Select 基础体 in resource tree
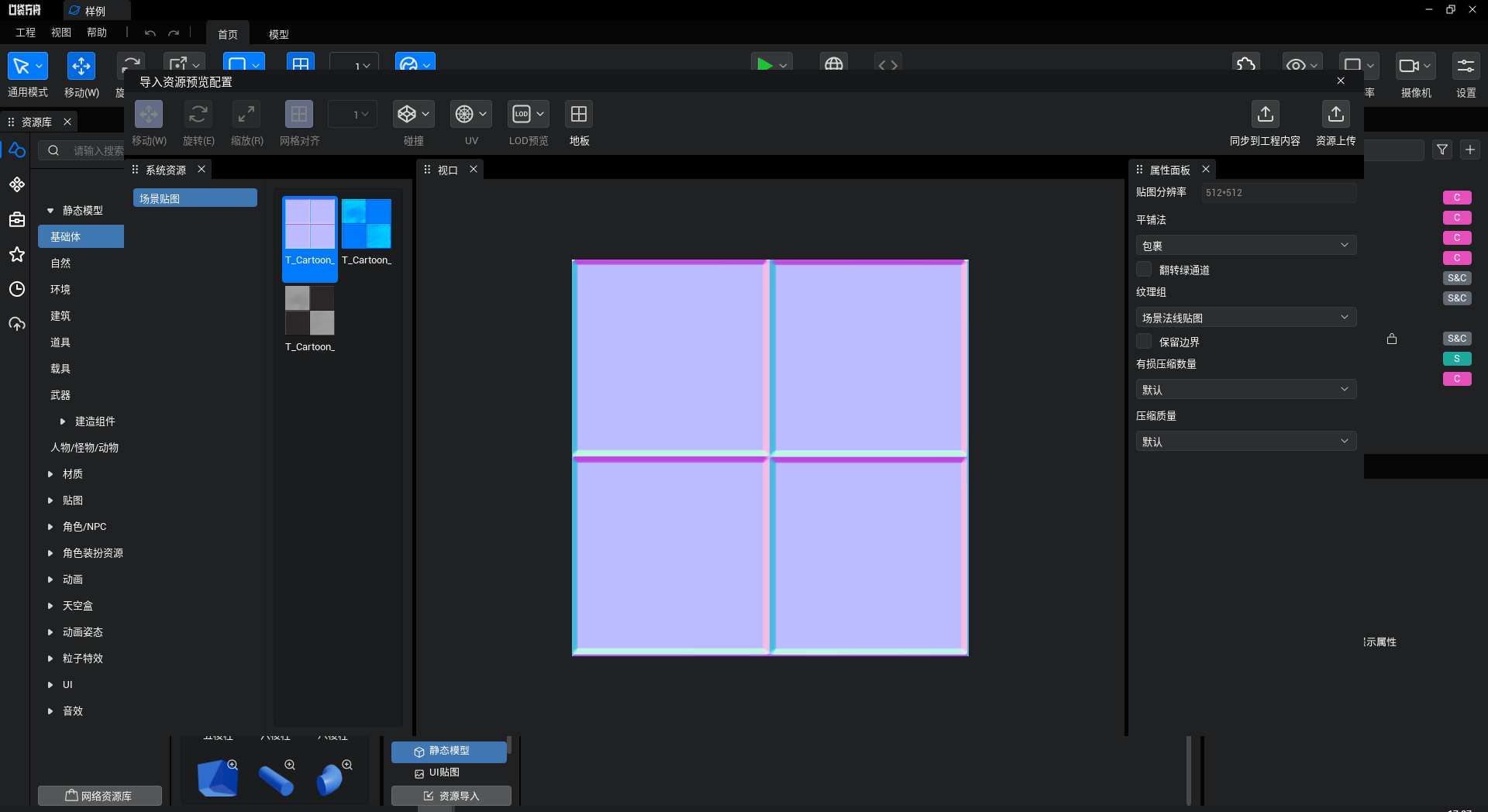Image resolution: width=1488 pixels, height=812 pixels. pyautogui.click(x=81, y=236)
